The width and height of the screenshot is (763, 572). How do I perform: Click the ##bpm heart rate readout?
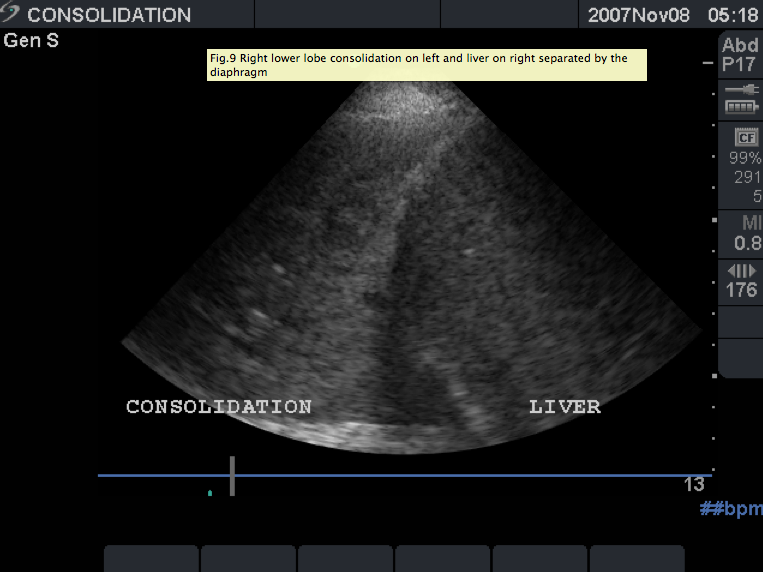[x=731, y=509]
